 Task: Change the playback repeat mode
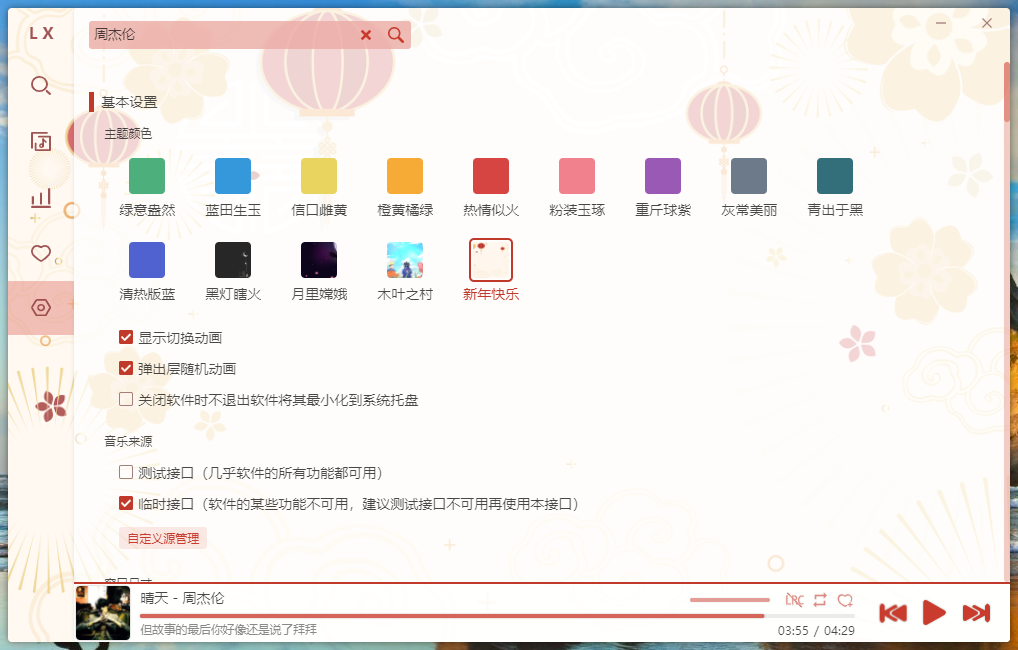[x=820, y=600]
